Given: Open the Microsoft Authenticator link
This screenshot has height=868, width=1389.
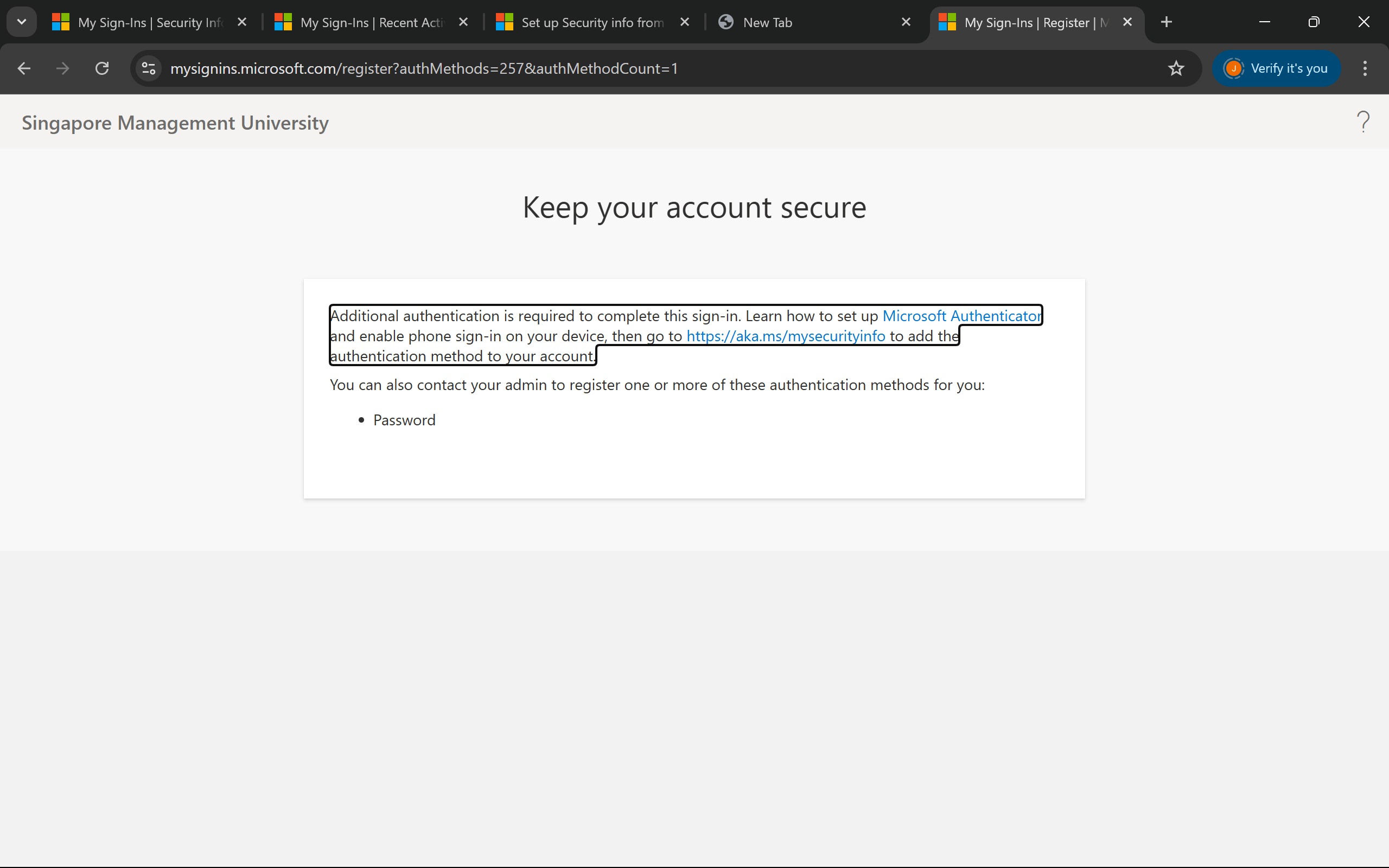Looking at the screenshot, I should pyautogui.click(x=961, y=316).
